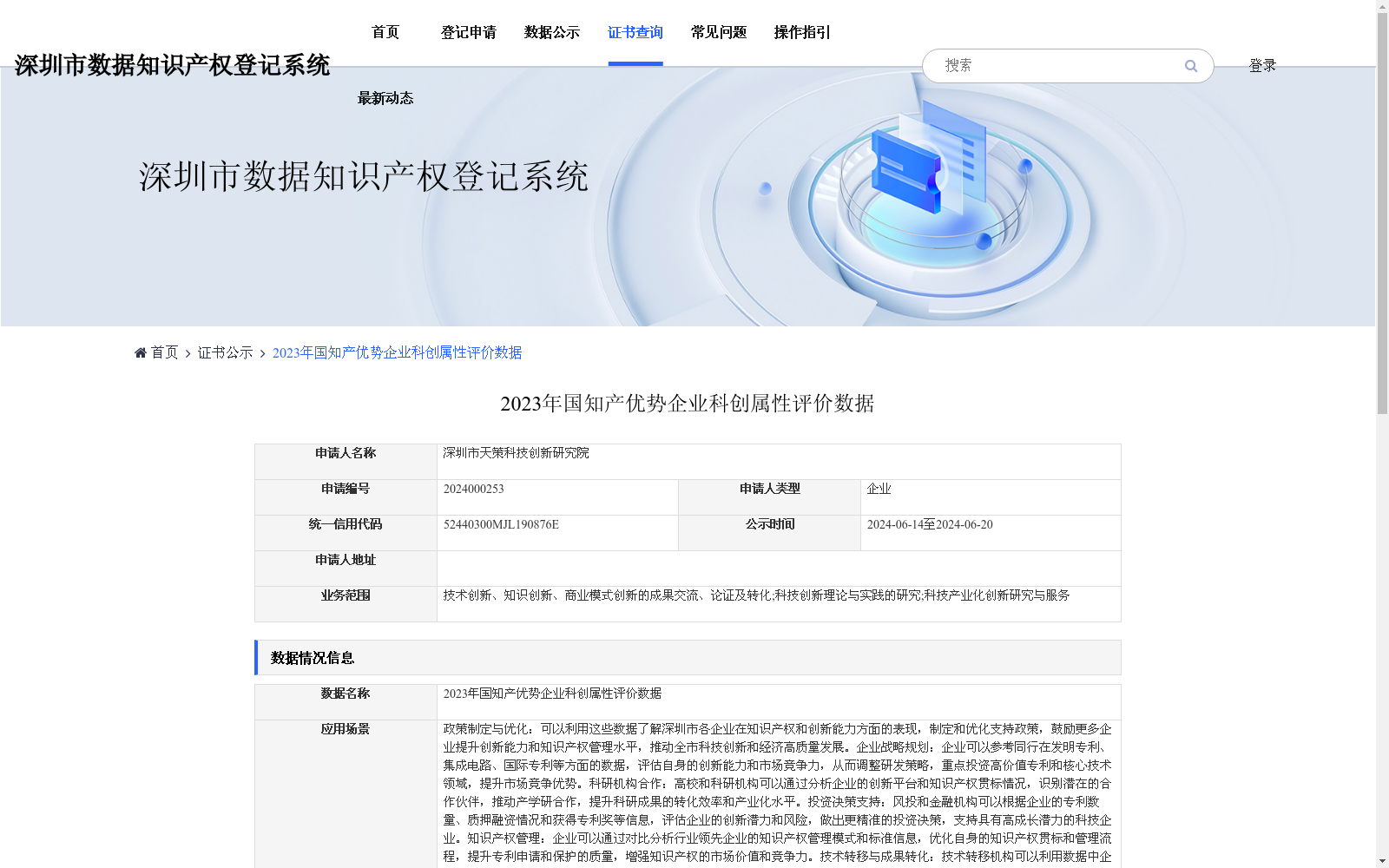Click the scrollbar up arrow
This screenshot has height=868, width=1389.
pos(1382,7)
